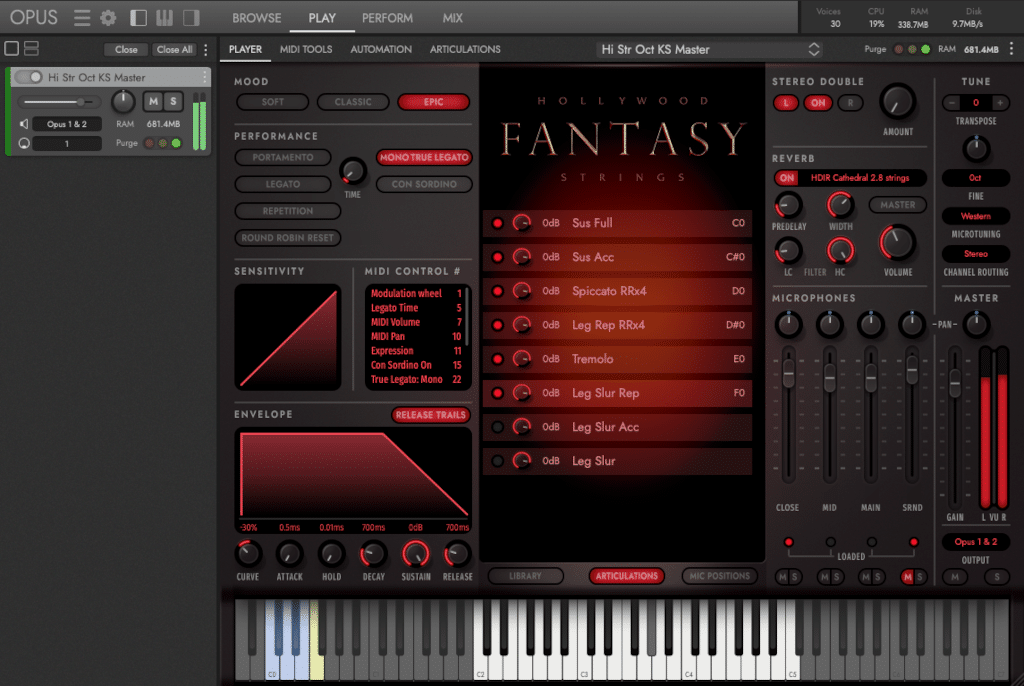Turn the Envelope Release knob
The width and height of the screenshot is (1024, 686).
[x=457, y=554]
